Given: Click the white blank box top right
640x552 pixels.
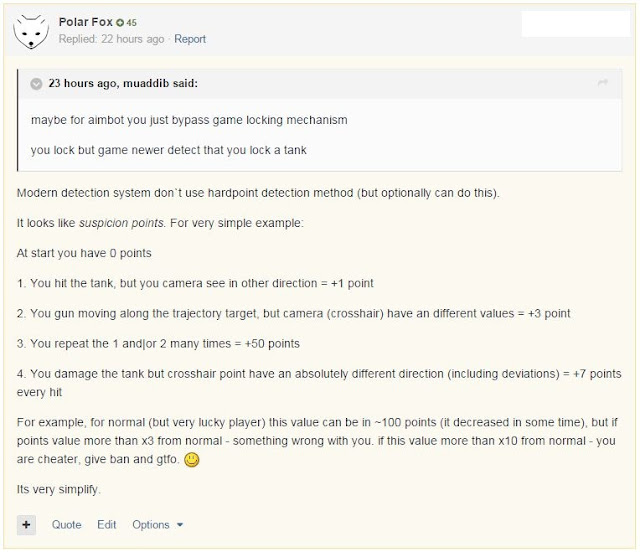Looking at the screenshot, I should click(x=576, y=24).
